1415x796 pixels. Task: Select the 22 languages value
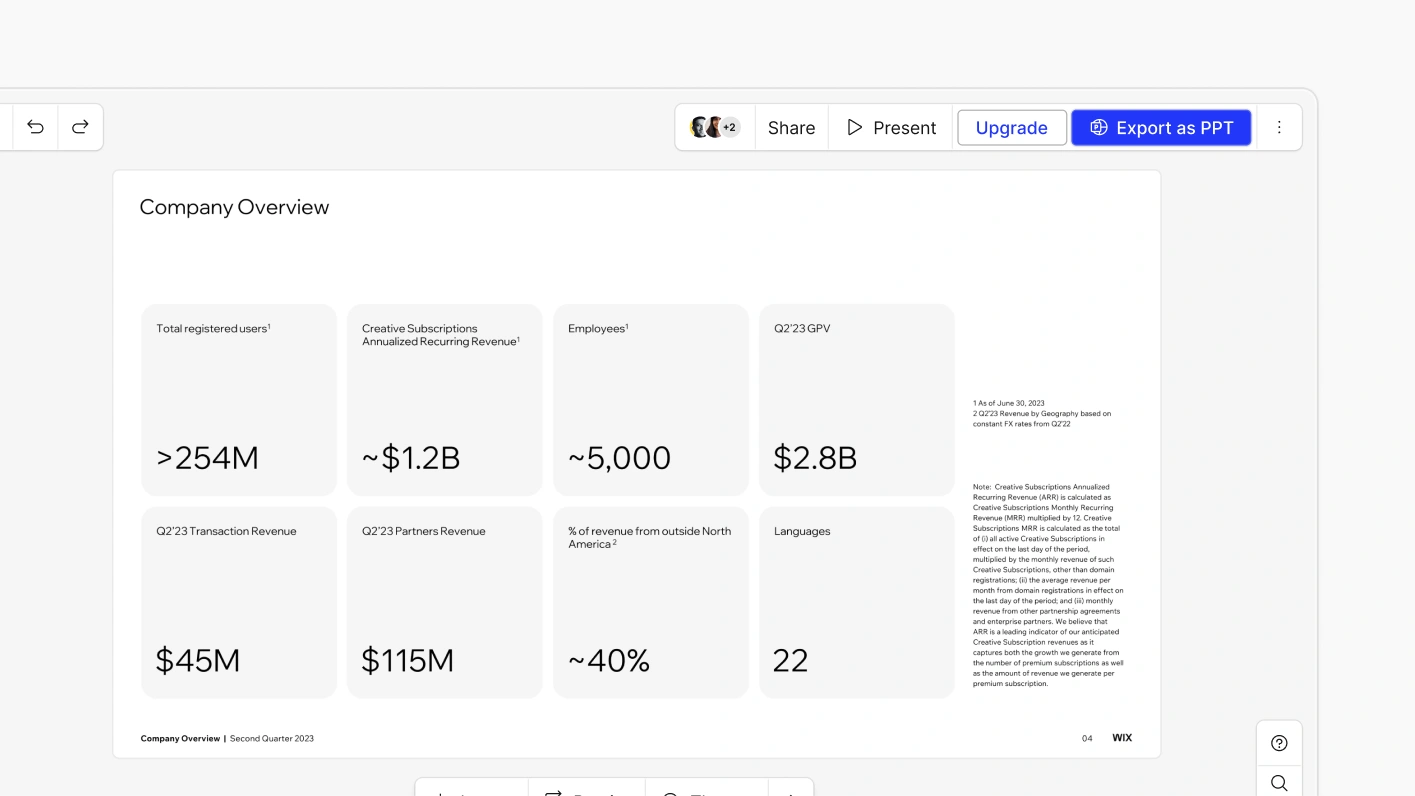[x=790, y=661]
